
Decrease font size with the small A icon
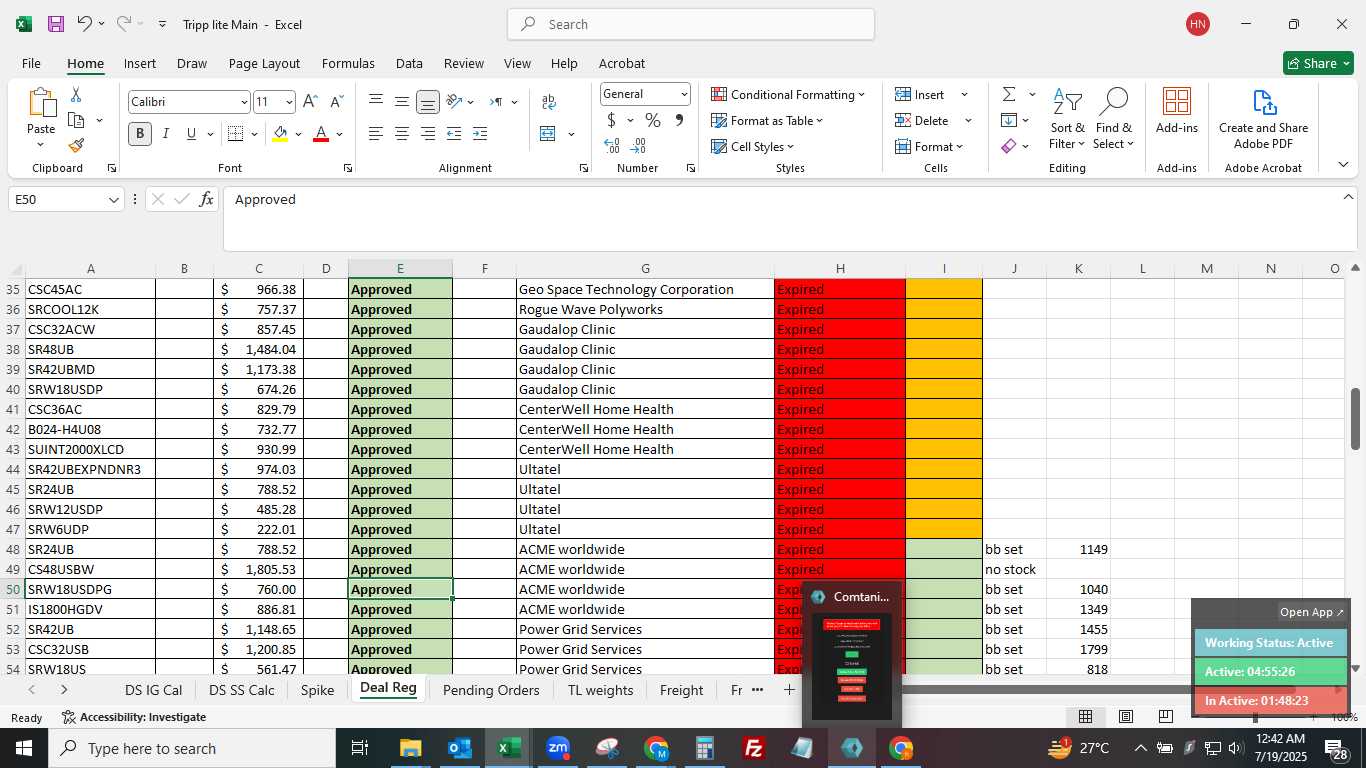click(x=336, y=102)
